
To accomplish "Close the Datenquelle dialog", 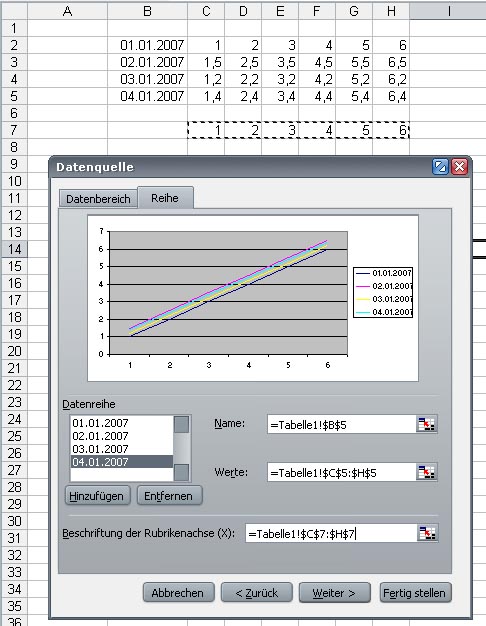I will click(x=460, y=166).
